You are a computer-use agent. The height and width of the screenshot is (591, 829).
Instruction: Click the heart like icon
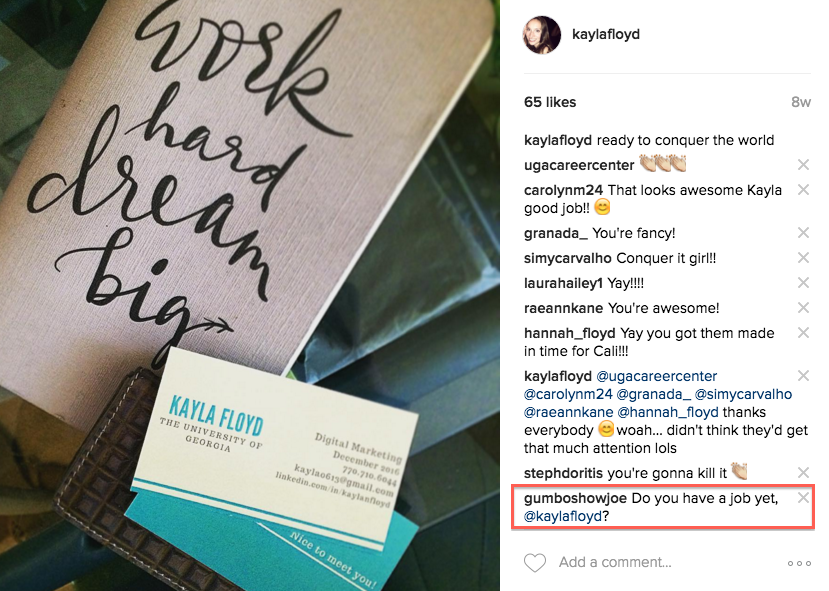pos(535,562)
